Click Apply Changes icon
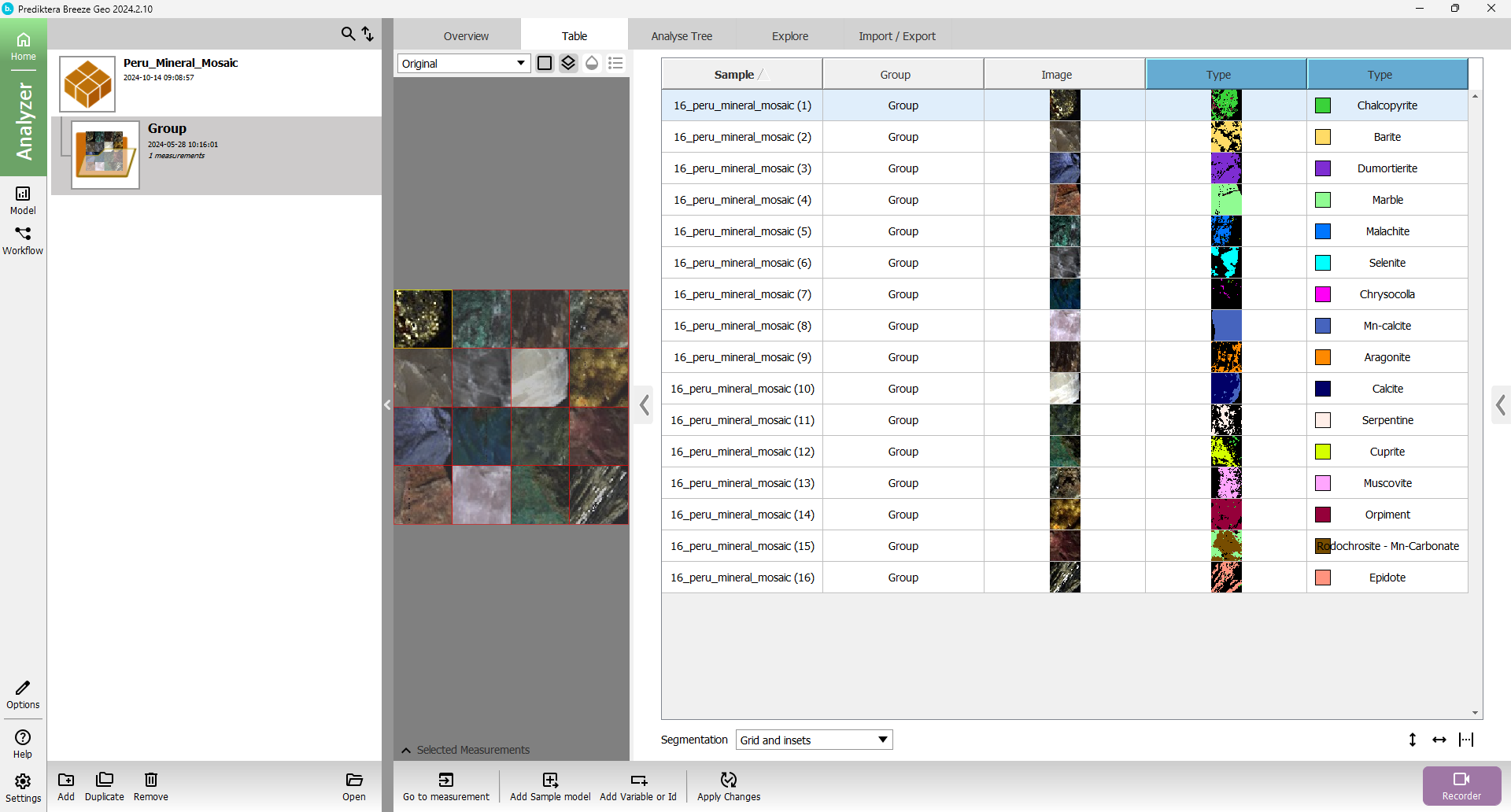This screenshot has width=1511, height=812. tap(729, 780)
